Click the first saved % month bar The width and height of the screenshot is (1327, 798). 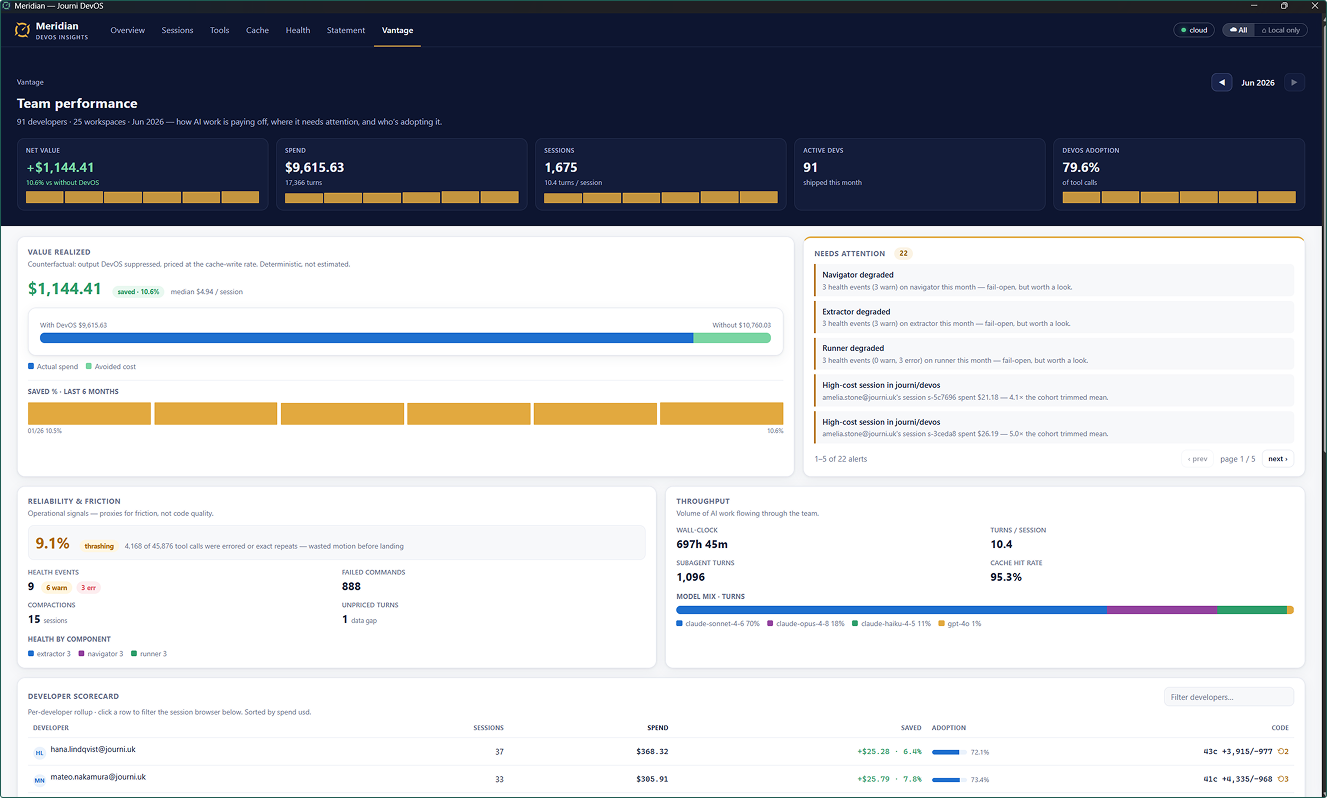point(89,413)
